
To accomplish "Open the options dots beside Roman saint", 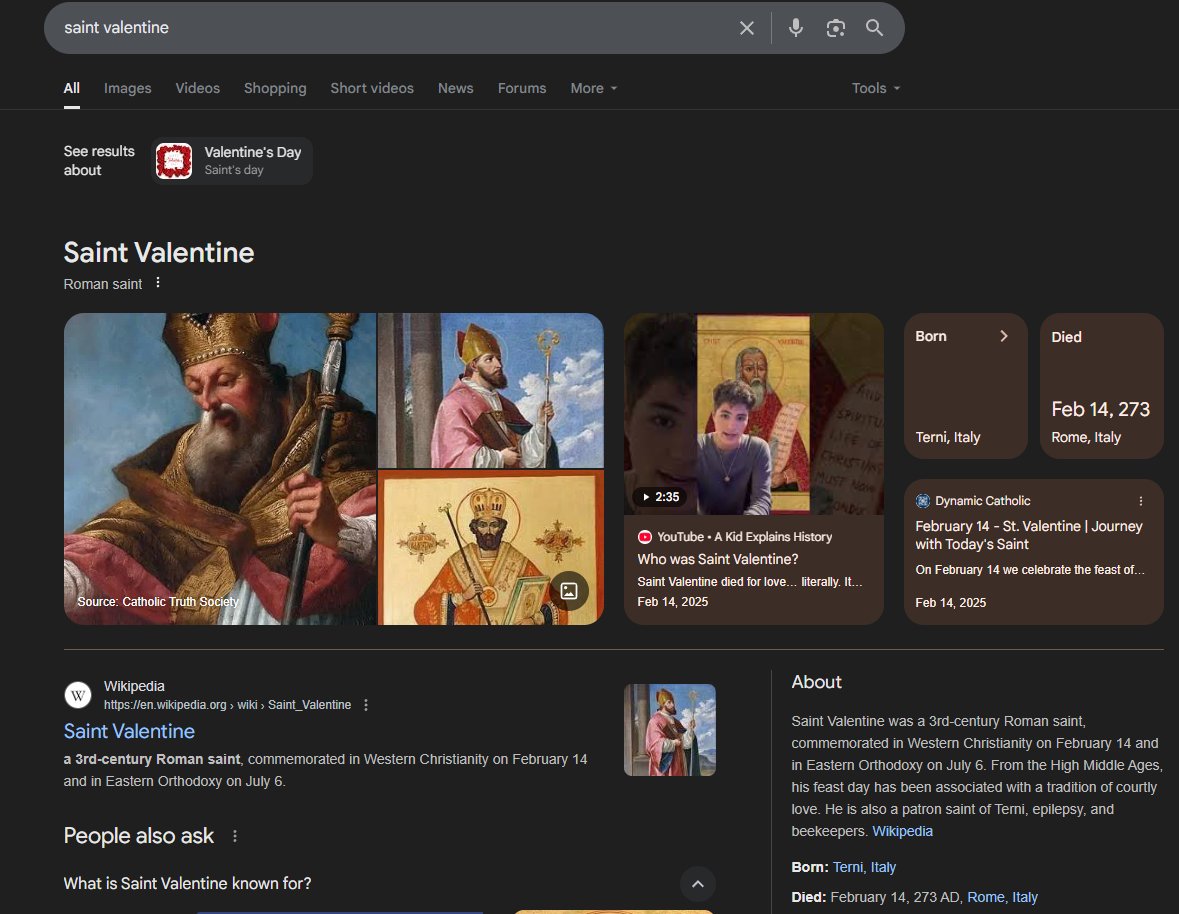I will click(158, 283).
